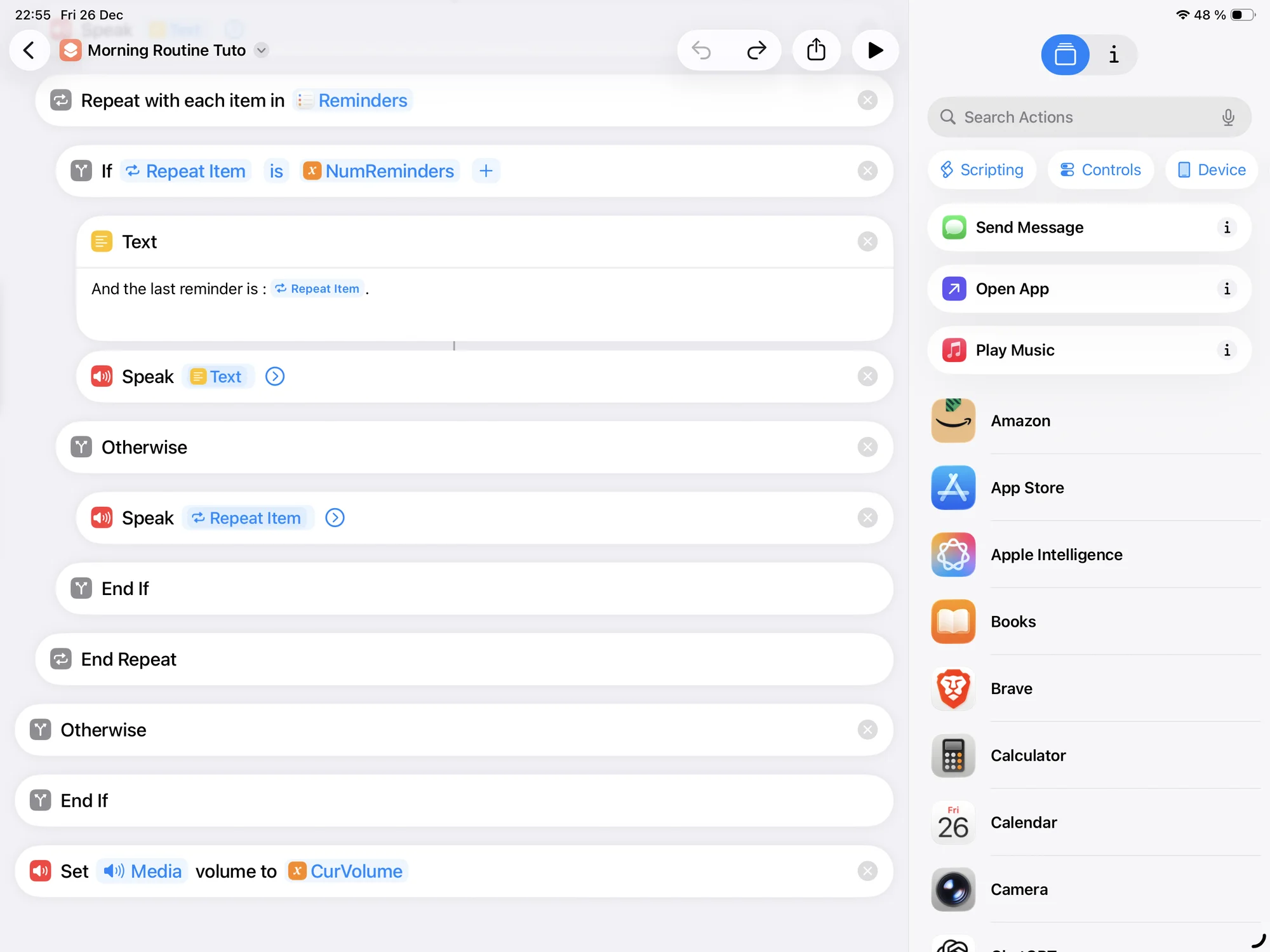Delete the Set Media volume action
Image resolution: width=1270 pixels, height=952 pixels.
pyautogui.click(x=867, y=871)
